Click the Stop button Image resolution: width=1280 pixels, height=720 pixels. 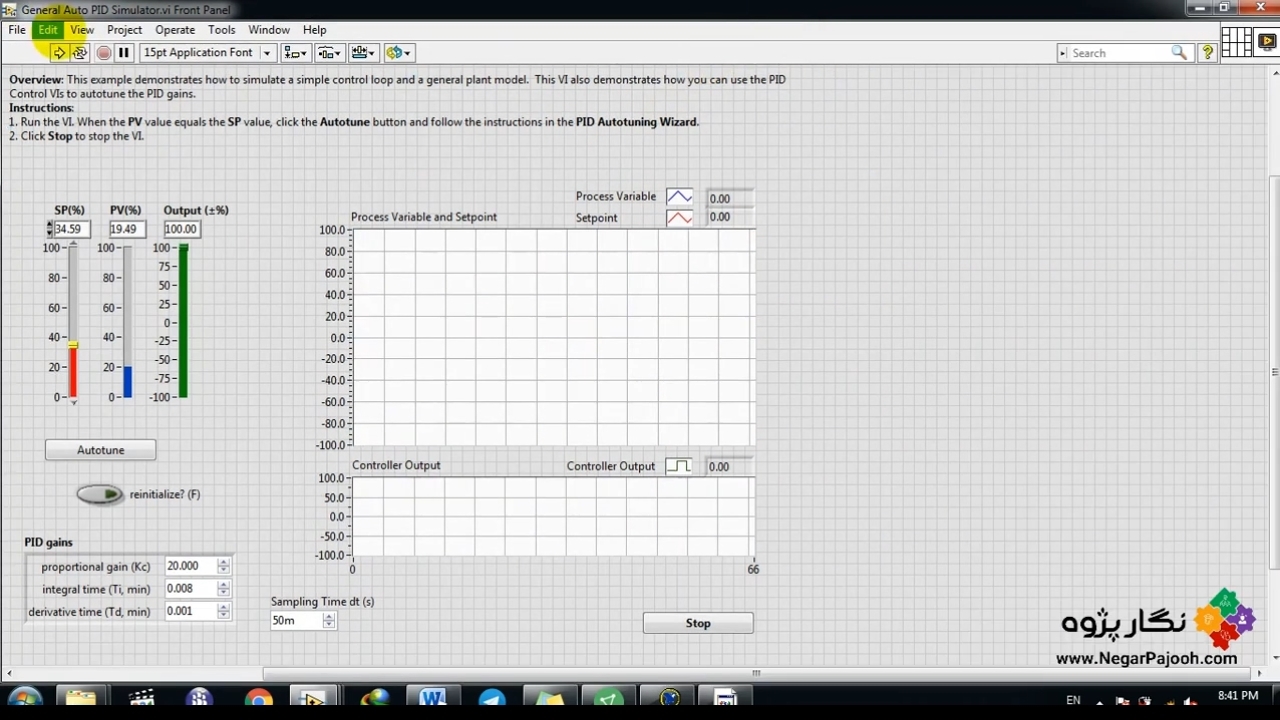698,623
